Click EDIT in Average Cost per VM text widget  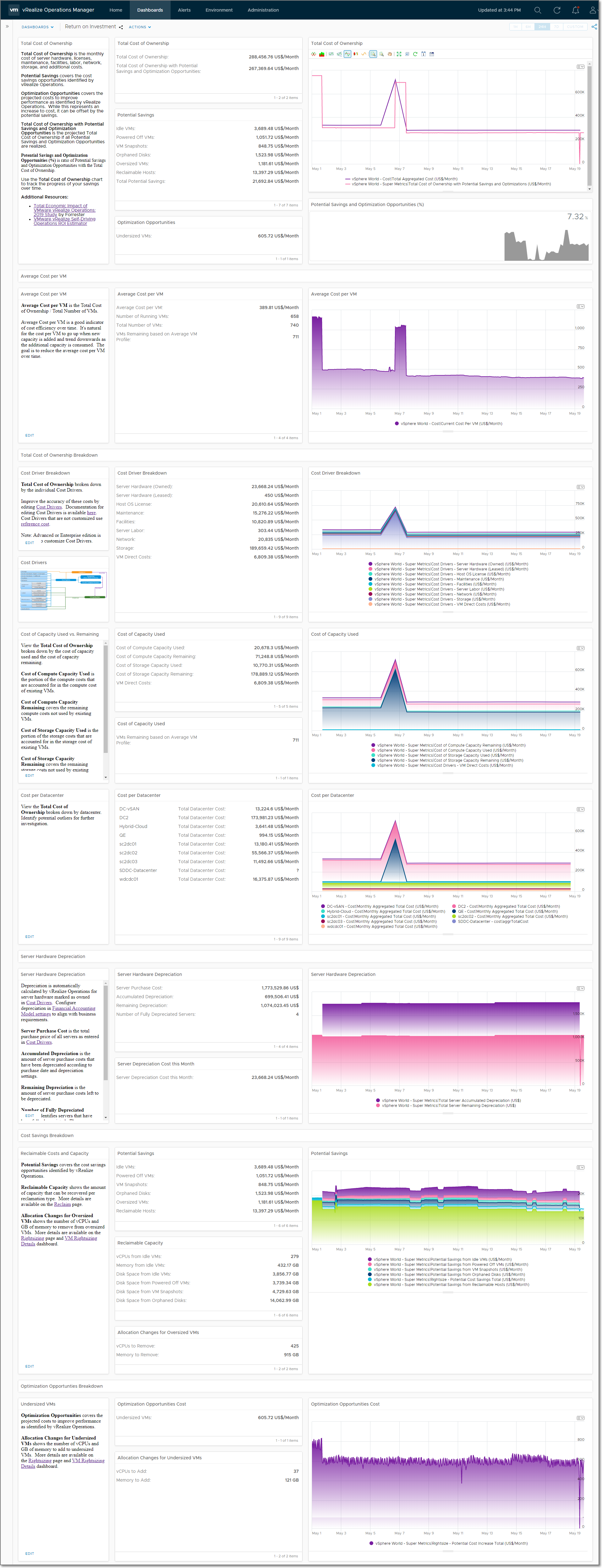pyautogui.click(x=30, y=435)
